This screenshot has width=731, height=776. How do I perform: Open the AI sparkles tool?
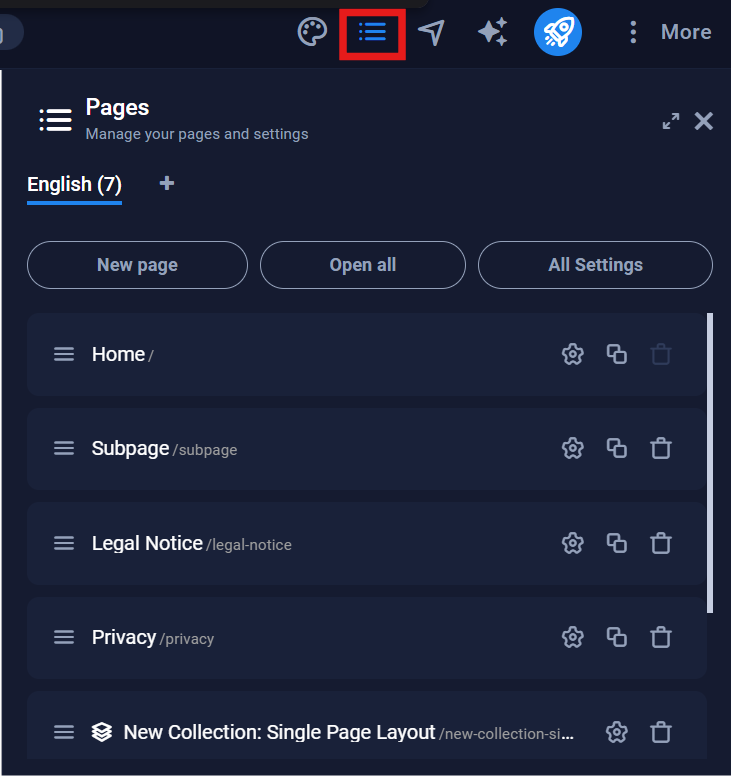coord(492,33)
